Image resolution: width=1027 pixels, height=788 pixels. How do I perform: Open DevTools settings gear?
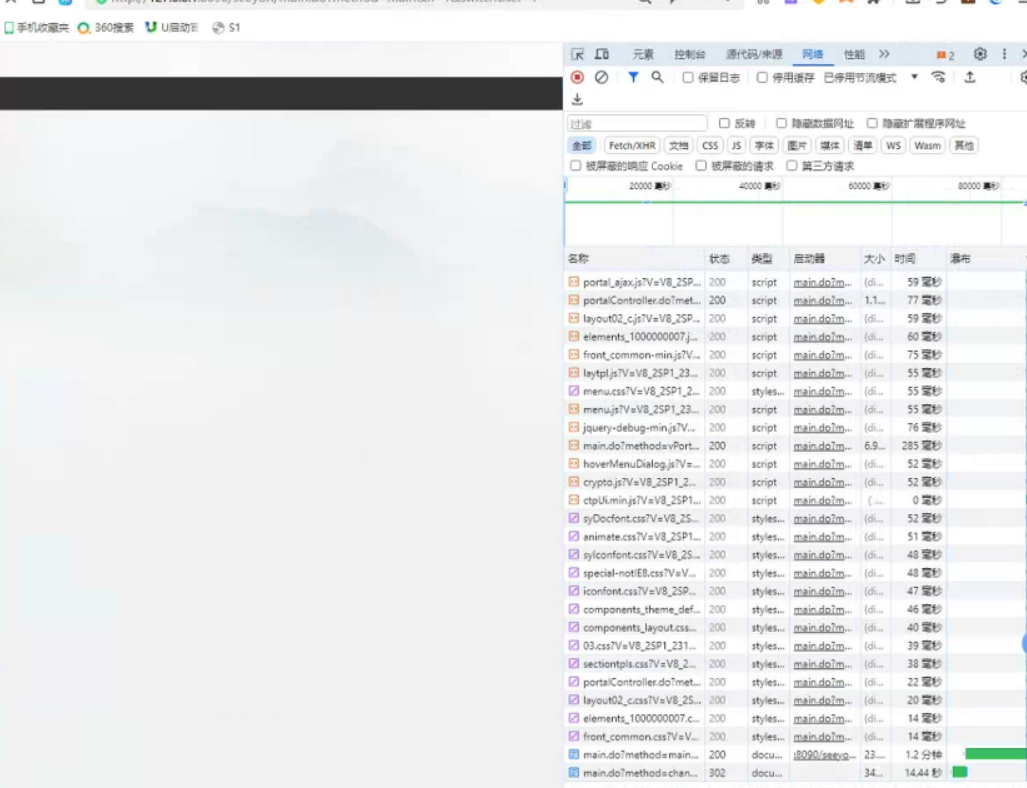980,54
